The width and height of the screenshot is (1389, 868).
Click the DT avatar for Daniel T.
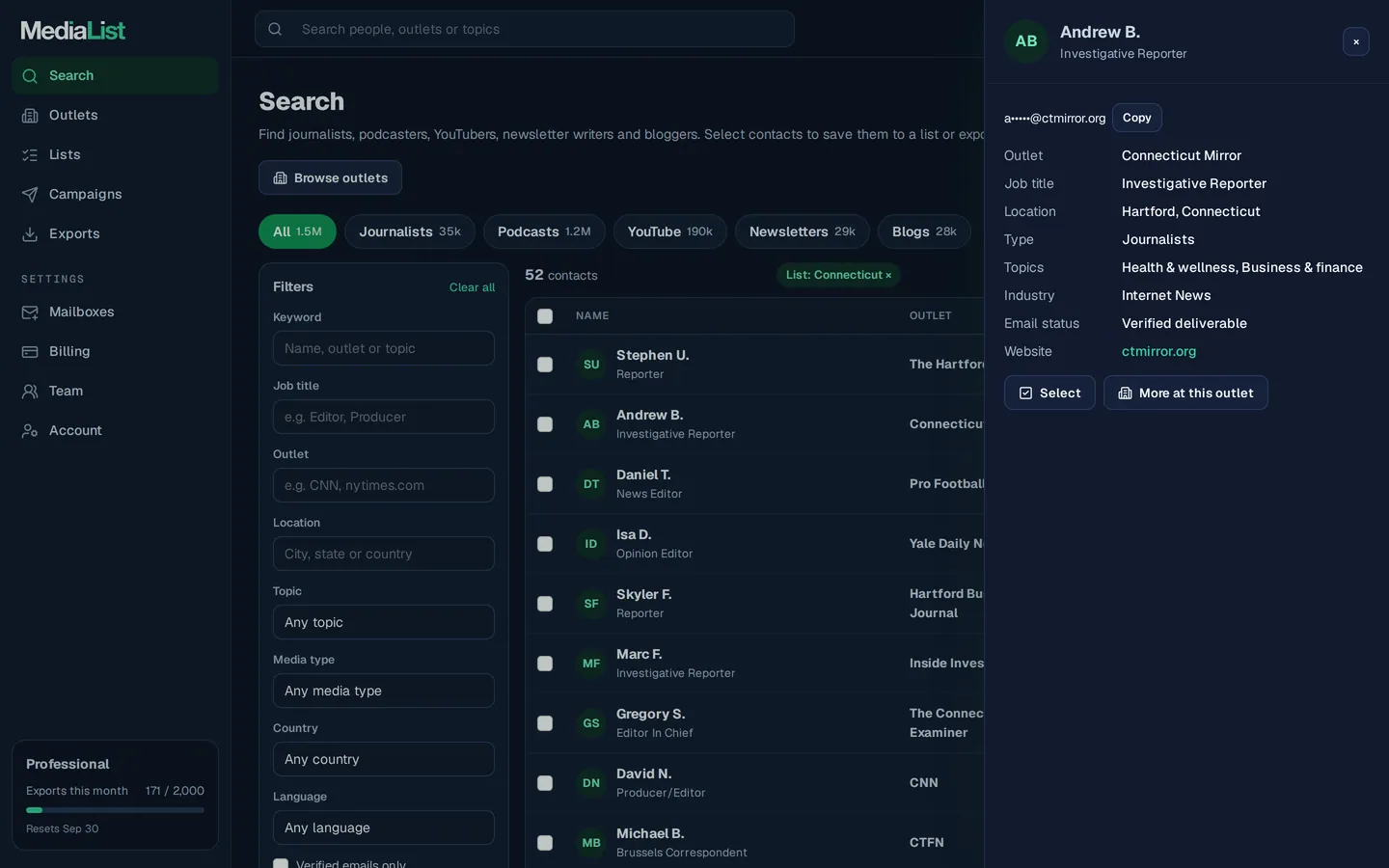591,484
